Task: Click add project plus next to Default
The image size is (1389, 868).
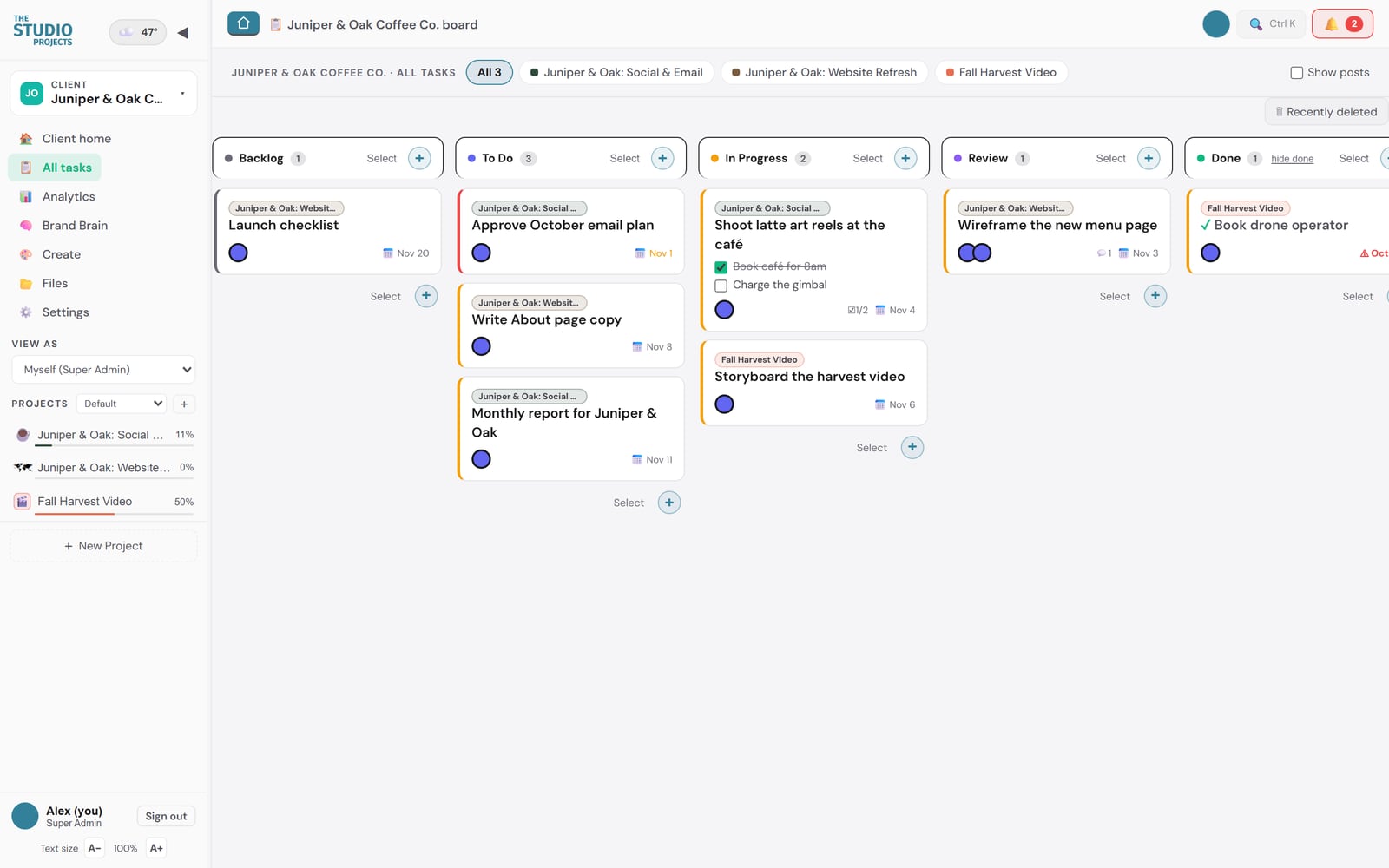Action: tap(184, 404)
